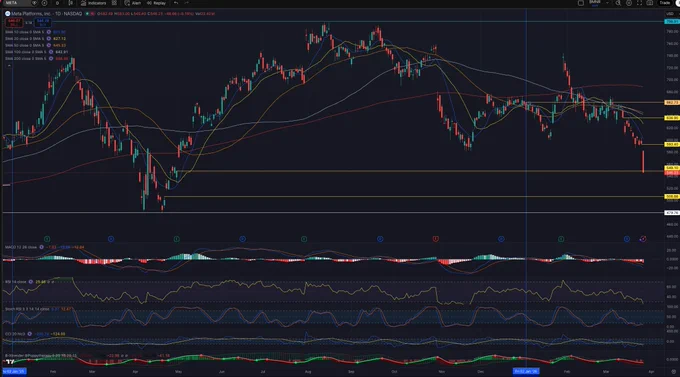Viewport: 680px width, 377px height.
Task: Click the SMA 10 legend icon
Action: pos(49,32)
